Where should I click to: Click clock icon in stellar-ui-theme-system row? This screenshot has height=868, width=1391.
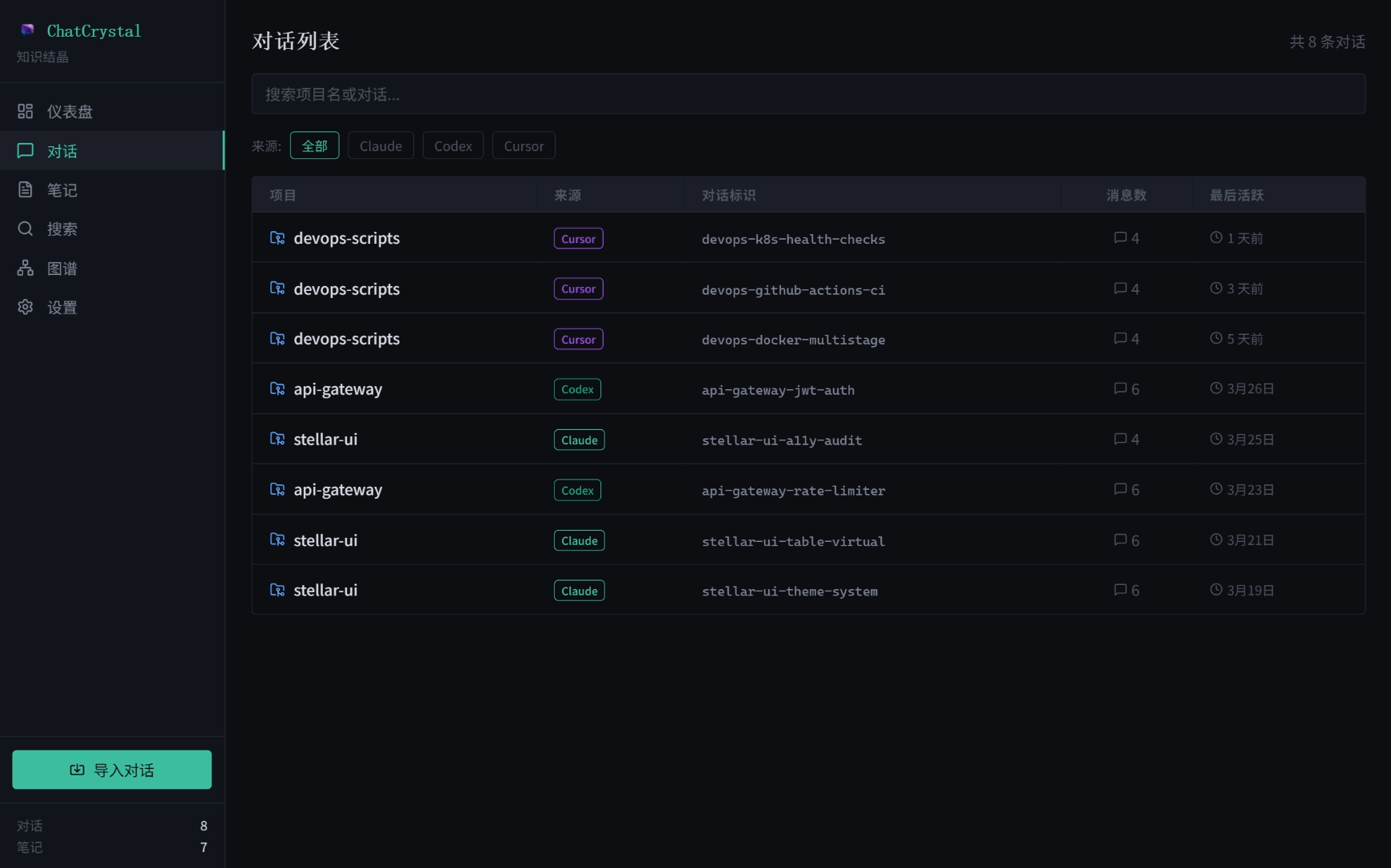click(x=1216, y=590)
